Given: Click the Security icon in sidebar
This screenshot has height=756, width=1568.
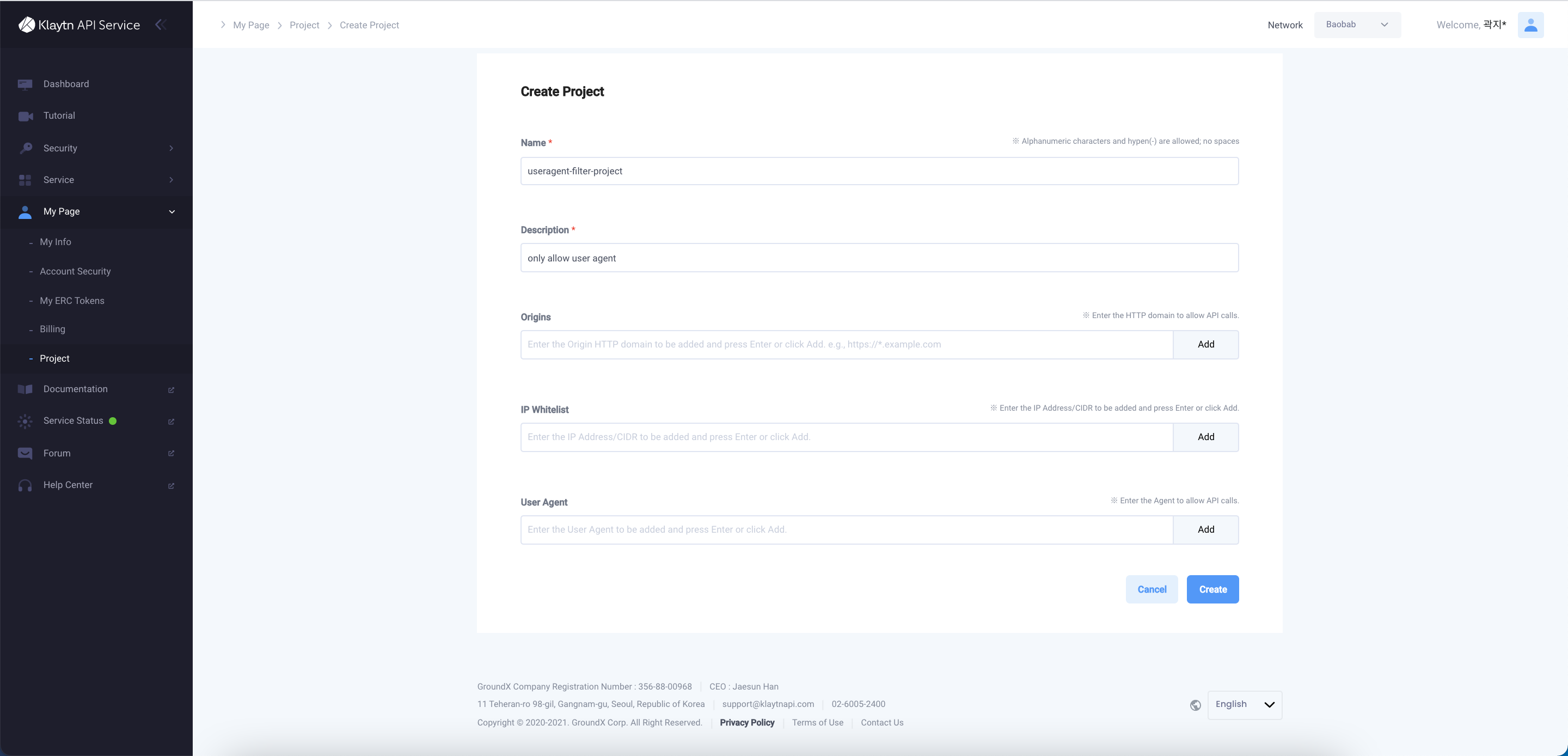Looking at the screenshot, I should tap(25, 148).
